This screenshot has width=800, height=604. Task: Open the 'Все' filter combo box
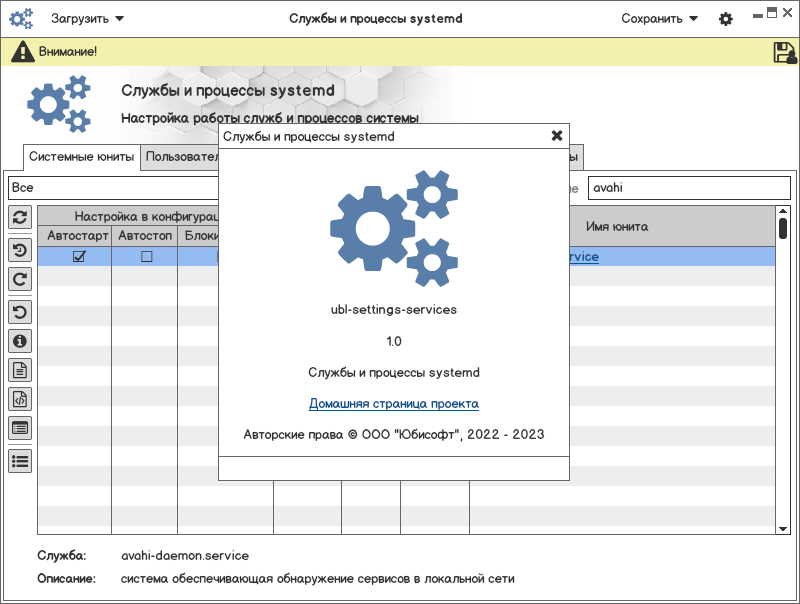[x=112, y=188]
